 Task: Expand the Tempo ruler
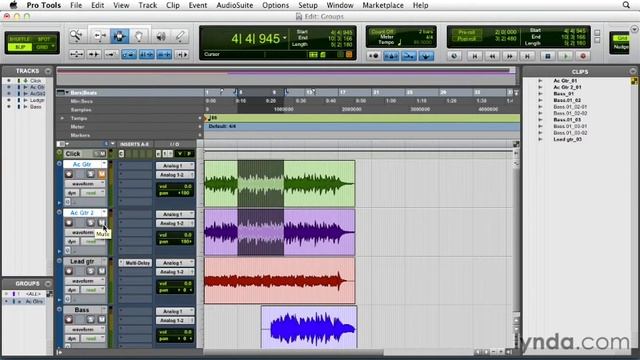pyautogui.click(x=62, y=118)
